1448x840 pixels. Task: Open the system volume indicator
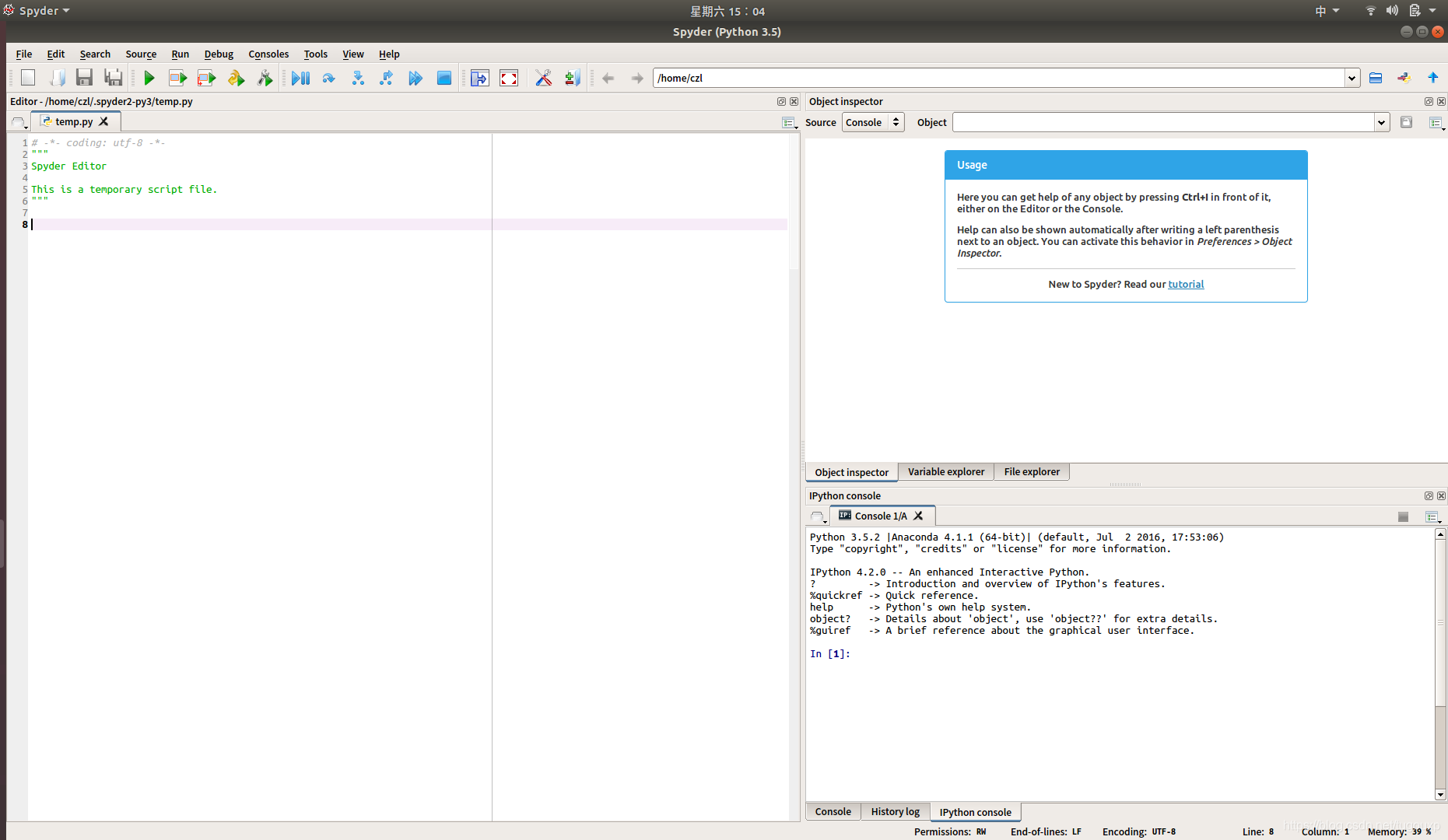pos(1392,11)
